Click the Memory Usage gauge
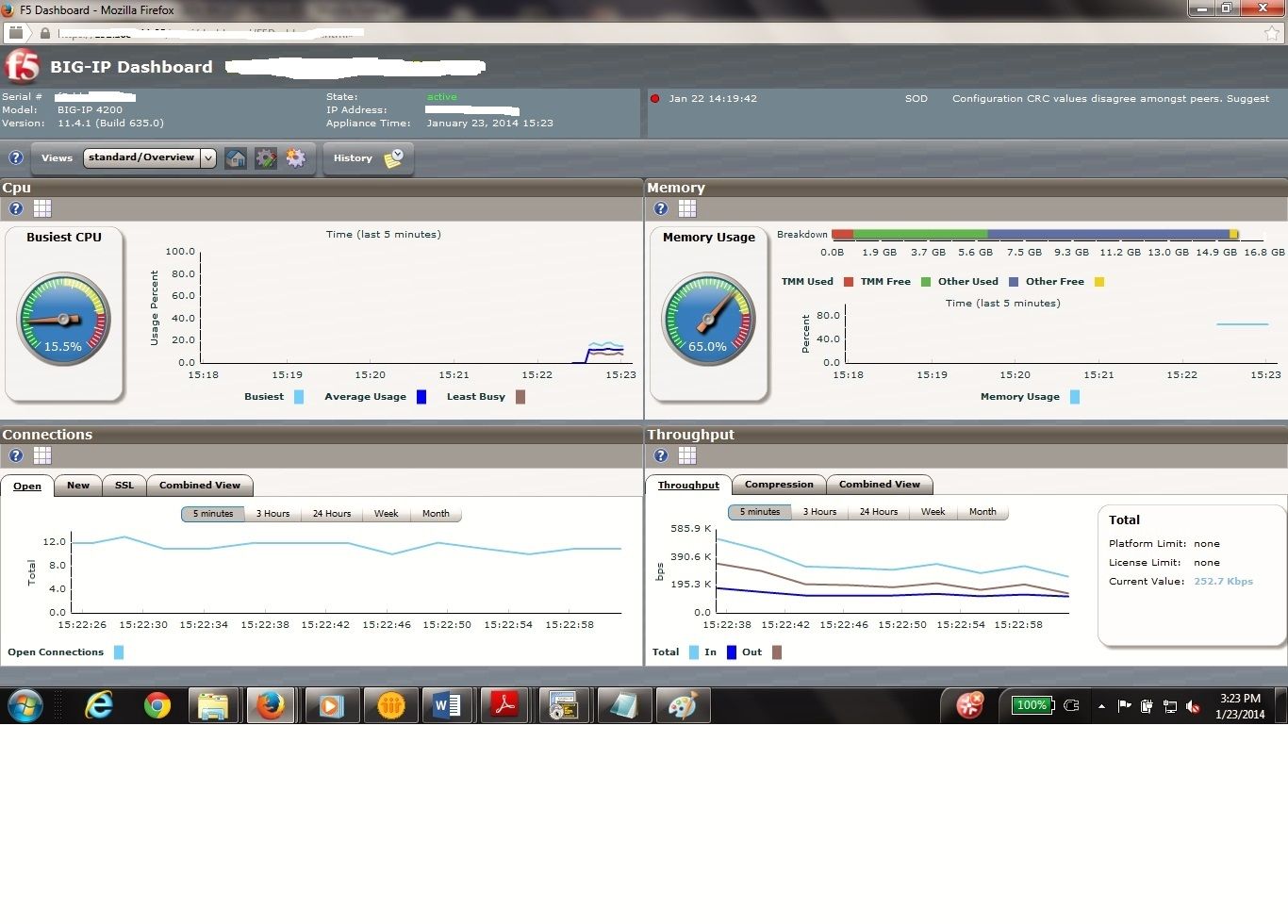 [x=708, y=319]
